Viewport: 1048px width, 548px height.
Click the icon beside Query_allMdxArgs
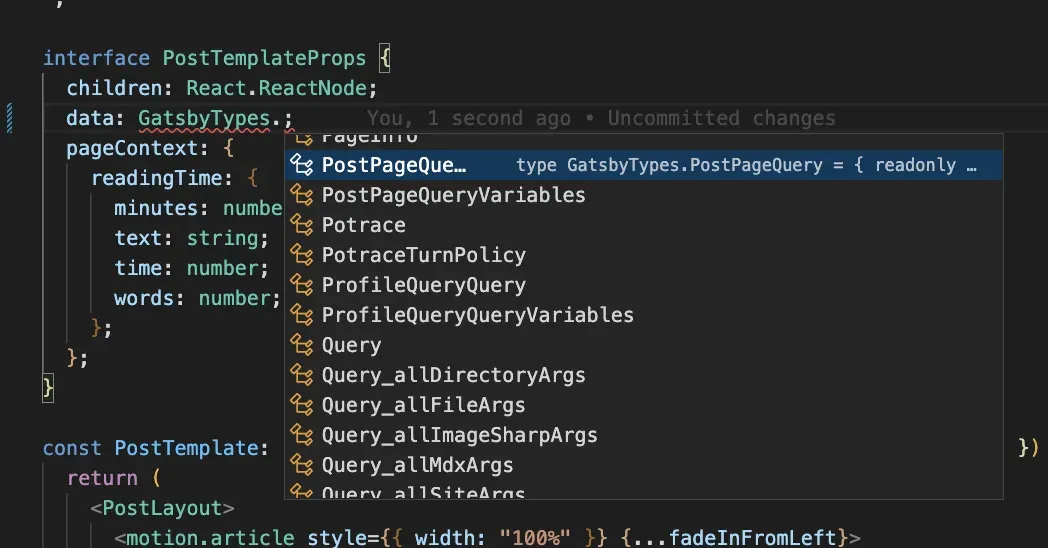pyautogui.click(x=301, y=465)
